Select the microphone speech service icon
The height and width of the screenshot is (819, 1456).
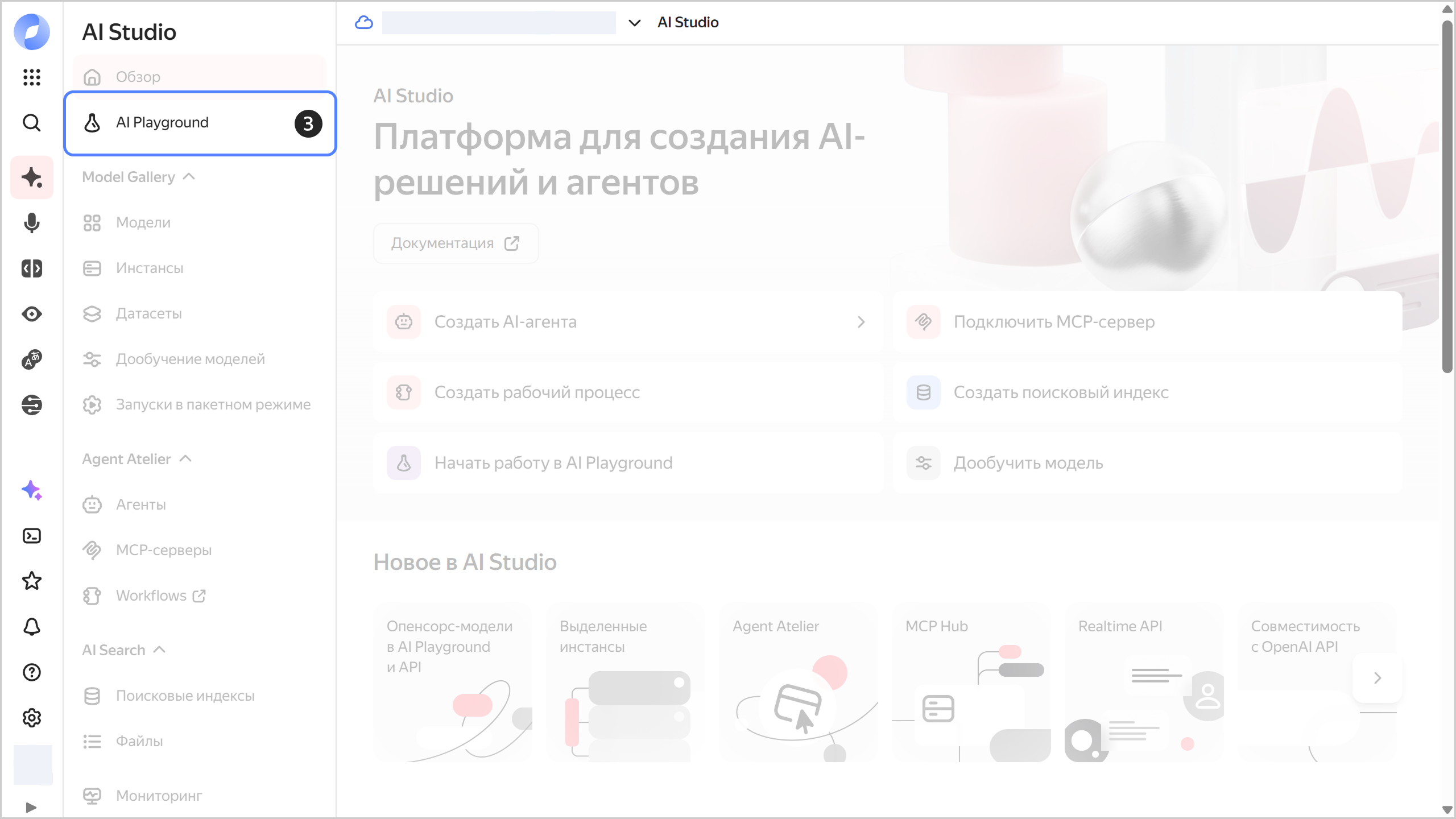point(32,224)
